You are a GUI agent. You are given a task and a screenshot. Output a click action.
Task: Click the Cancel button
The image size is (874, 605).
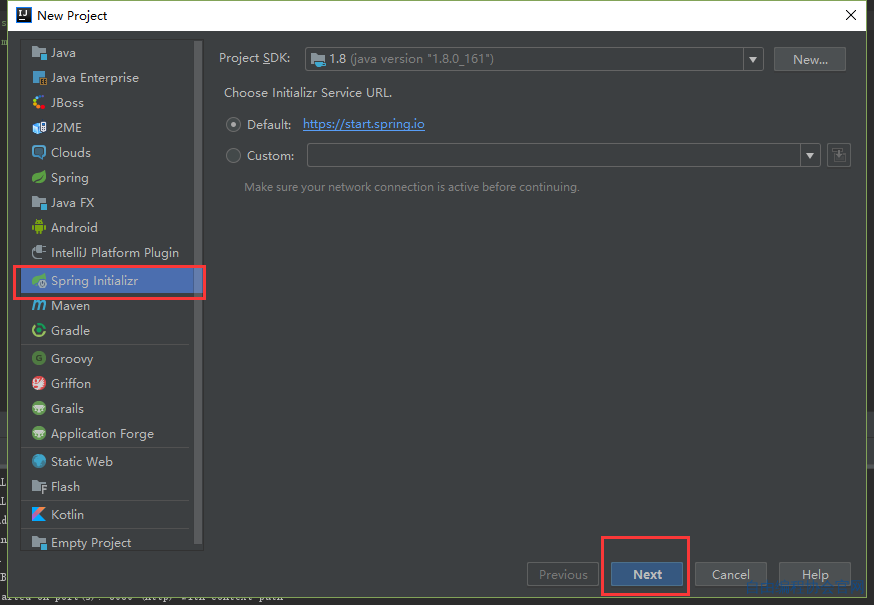coord(731,574)
